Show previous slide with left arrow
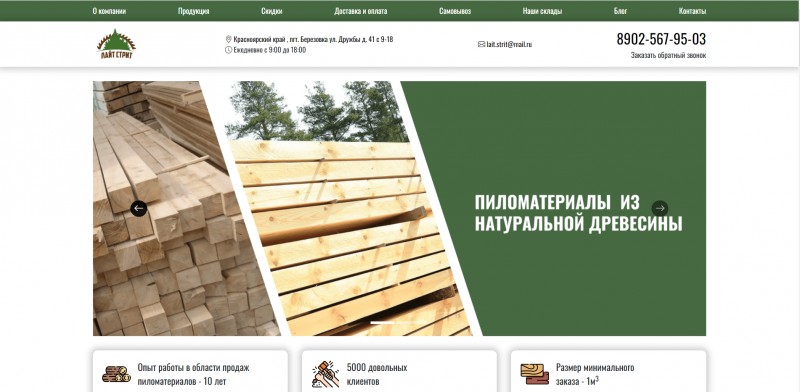800x392 pixels. 139,208
